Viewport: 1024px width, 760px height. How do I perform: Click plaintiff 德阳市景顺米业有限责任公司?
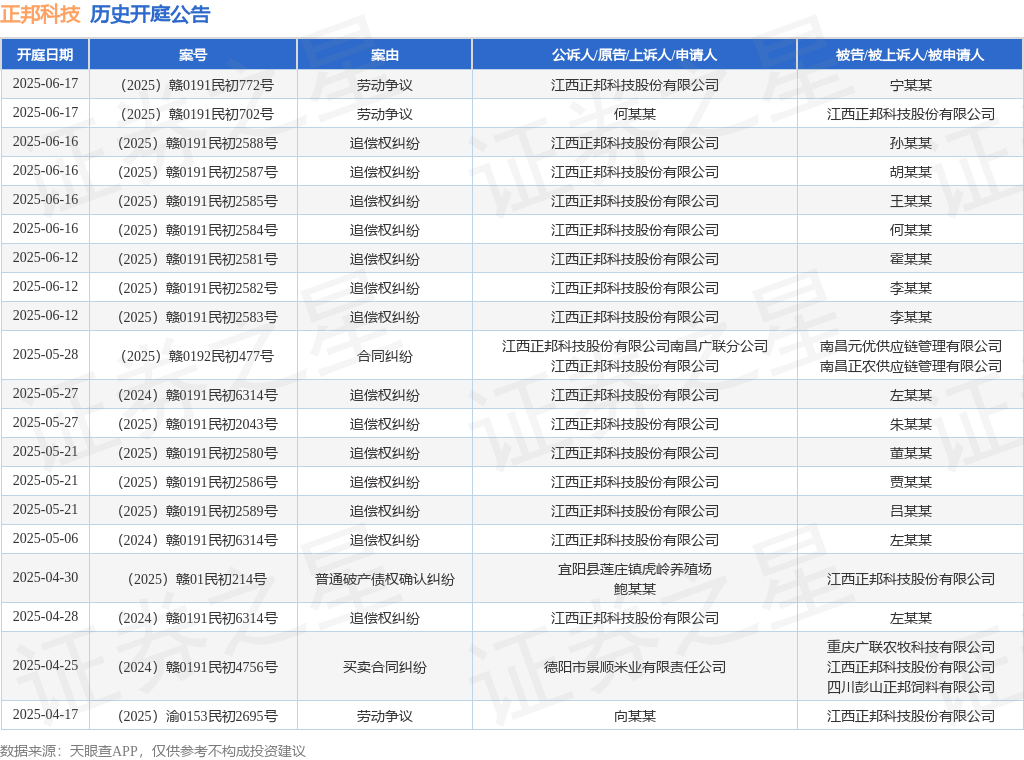[x=635, y=667]
